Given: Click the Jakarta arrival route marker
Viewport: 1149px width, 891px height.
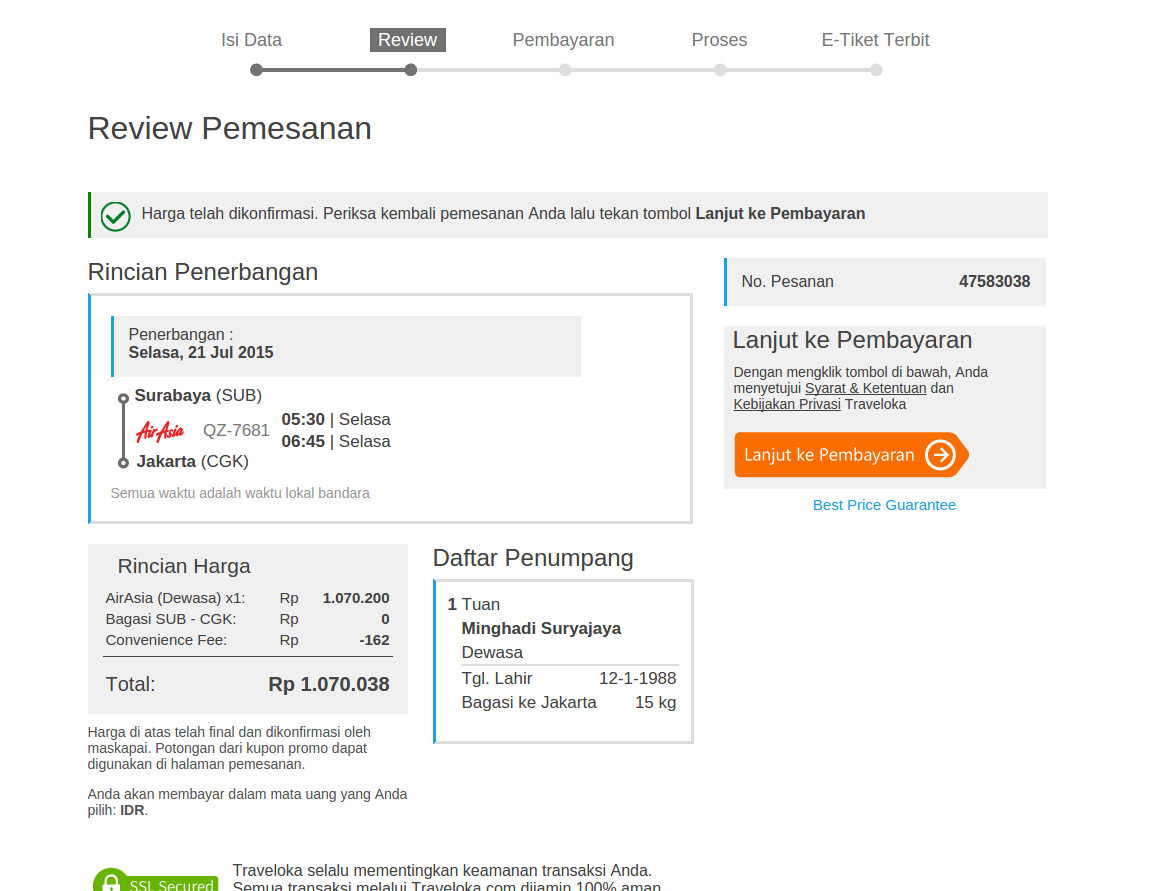Looking at the screenshot, I should (123, 462).
